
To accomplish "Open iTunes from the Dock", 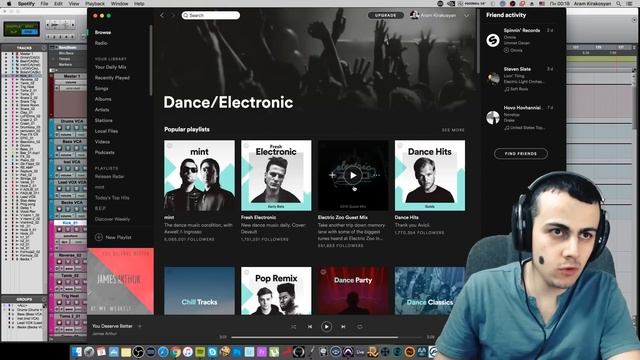I will coord(188,351).
